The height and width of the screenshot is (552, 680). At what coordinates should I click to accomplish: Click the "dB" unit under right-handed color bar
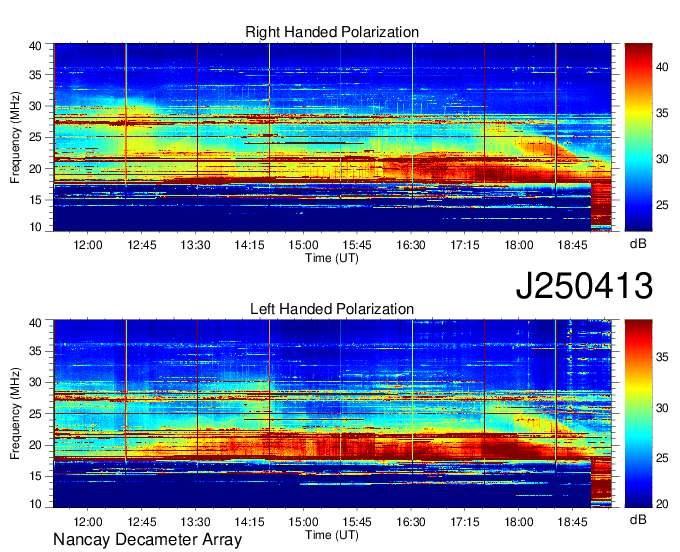point(638,244)
